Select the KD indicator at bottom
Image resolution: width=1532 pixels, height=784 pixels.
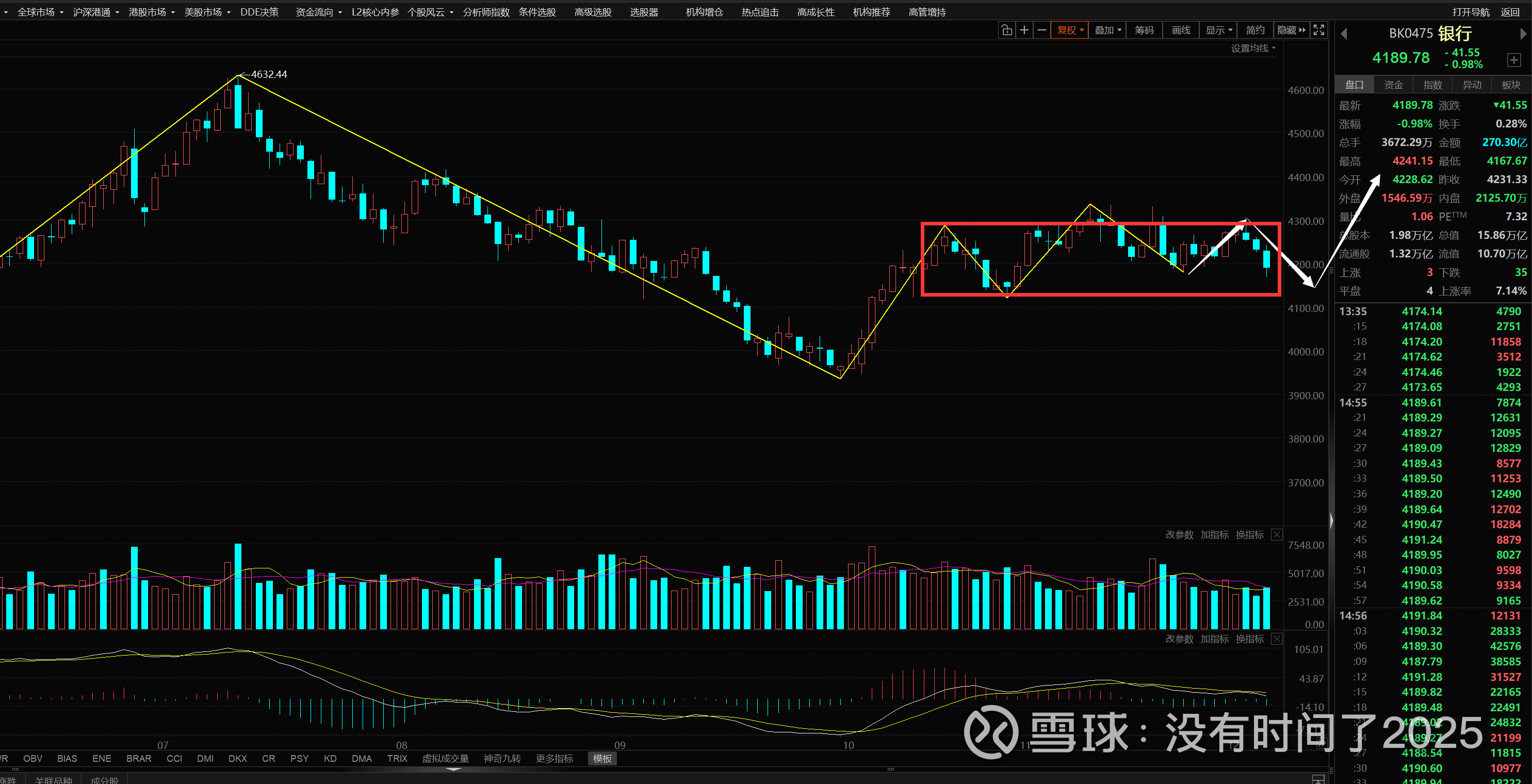[x=330, y=758]
